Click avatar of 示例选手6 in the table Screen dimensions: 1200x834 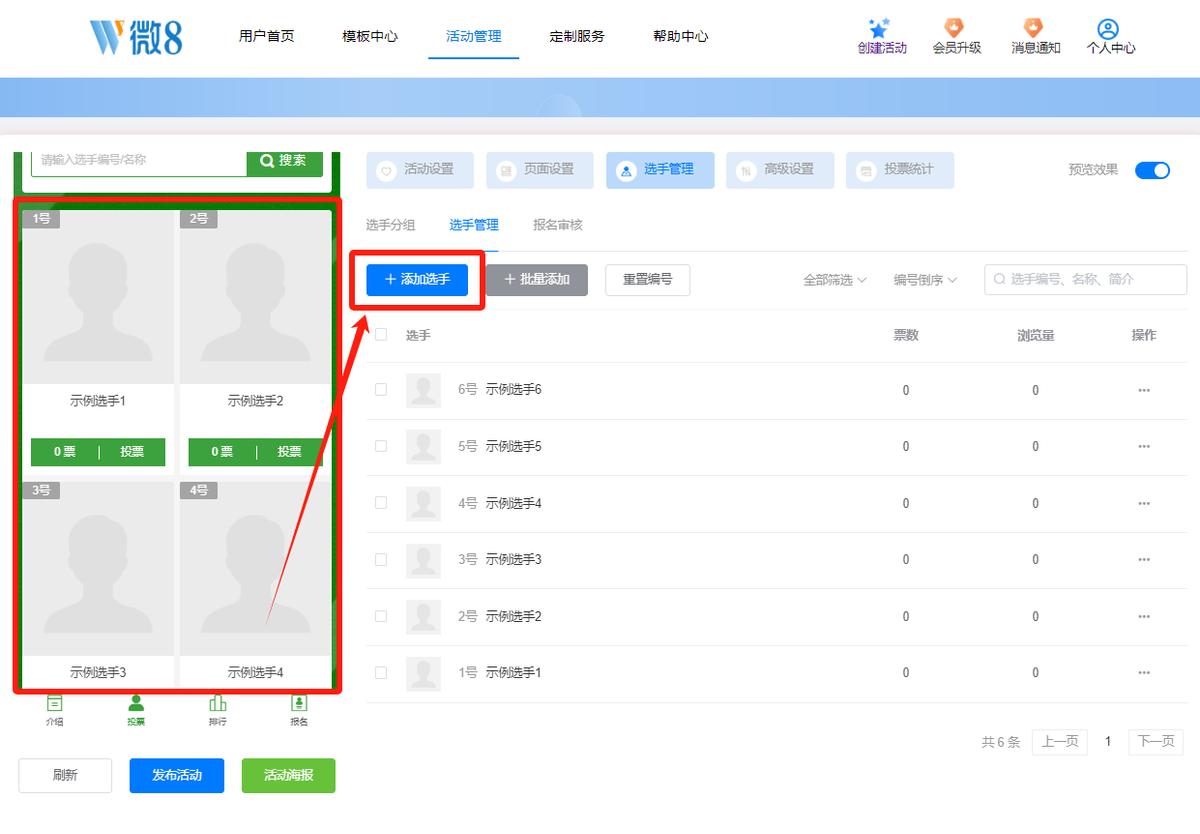(423, 390)
